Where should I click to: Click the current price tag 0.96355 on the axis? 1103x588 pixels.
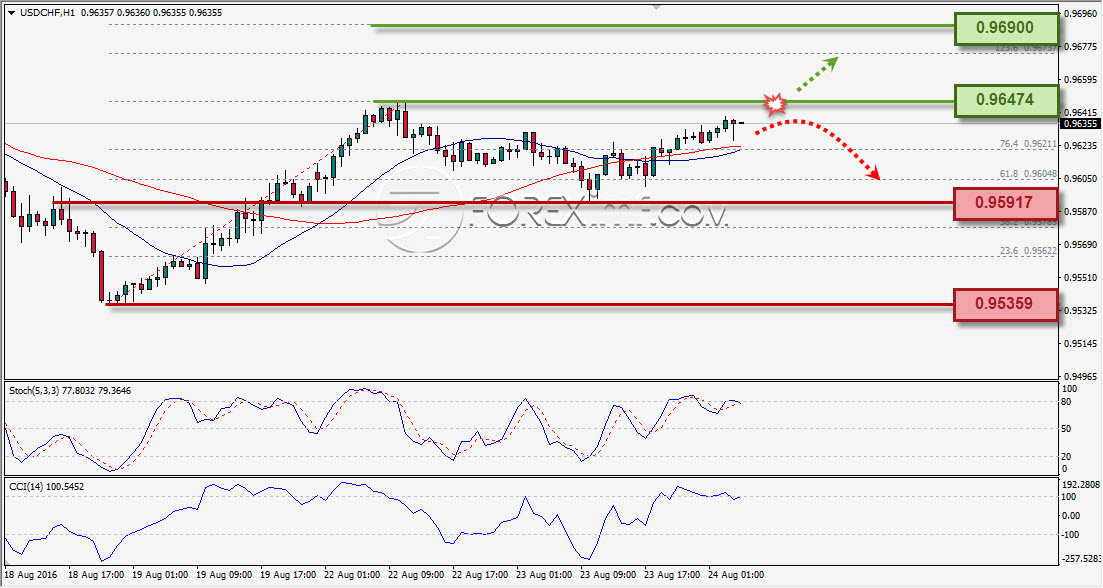[x=1080, y=124]
